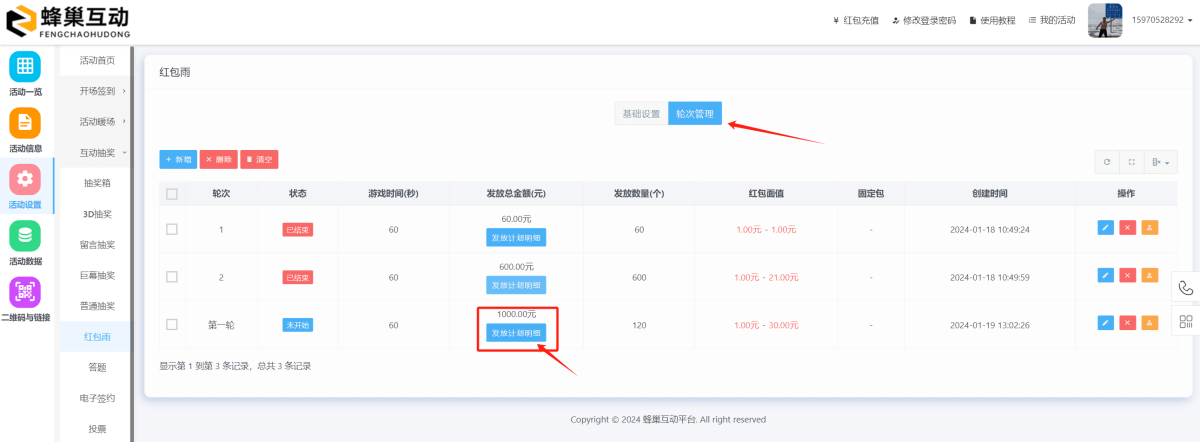Check the checkbox for 第一轮 row

coord(172,324)
